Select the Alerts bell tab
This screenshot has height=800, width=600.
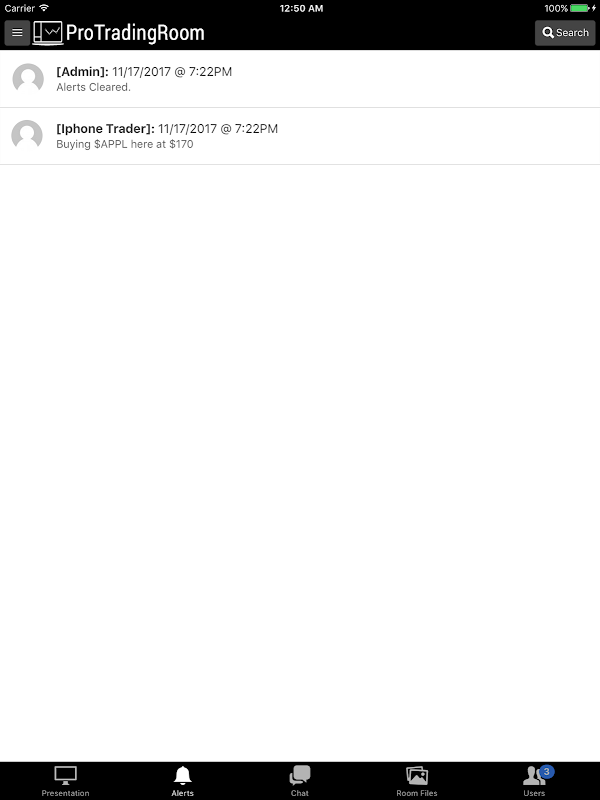(183, 781)
